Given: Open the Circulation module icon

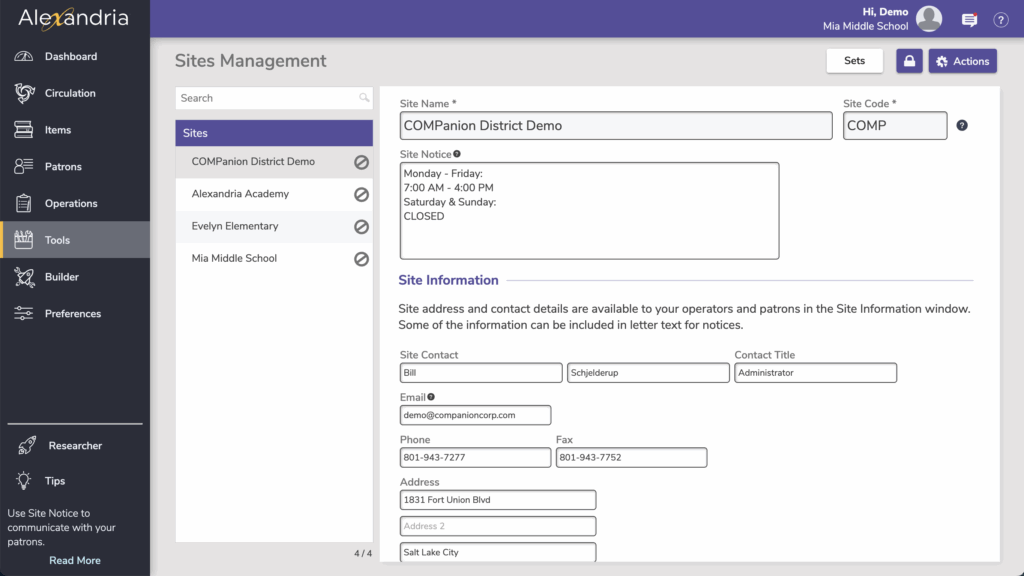Looking at the screenshot, I should point(24,93).
